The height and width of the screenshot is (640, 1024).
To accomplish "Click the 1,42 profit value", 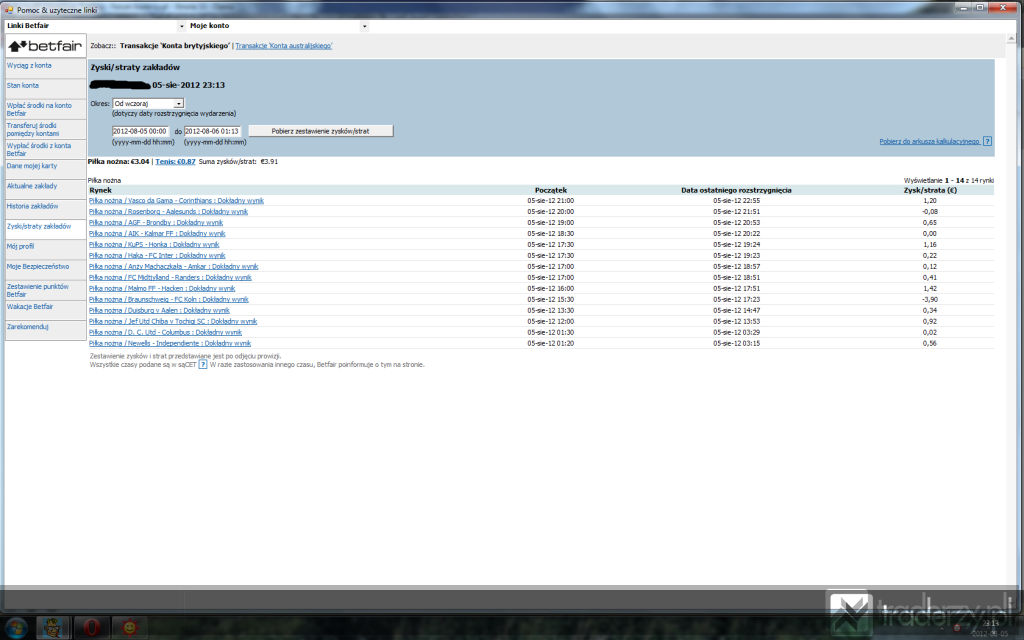I will [930, 289].
